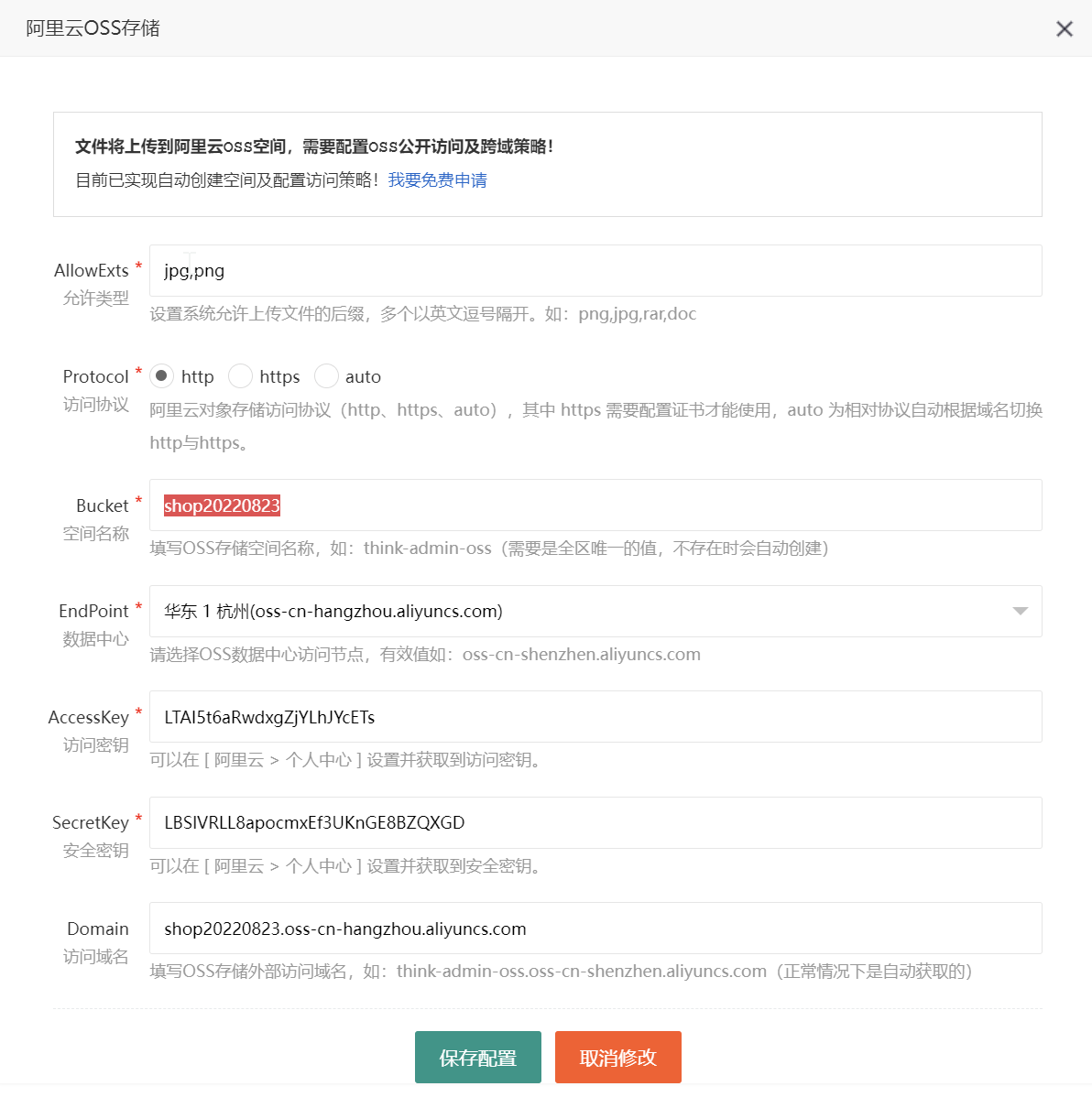
Task: Click the Bucket 空间名称 label
Action: coord(96,519)
